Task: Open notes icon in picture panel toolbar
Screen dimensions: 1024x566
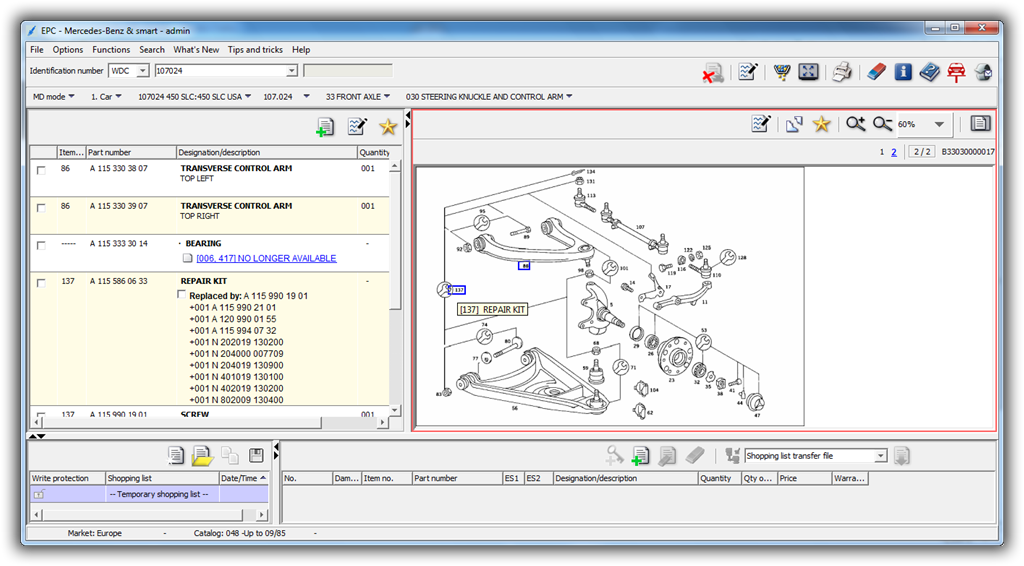Action: [761, 123]
